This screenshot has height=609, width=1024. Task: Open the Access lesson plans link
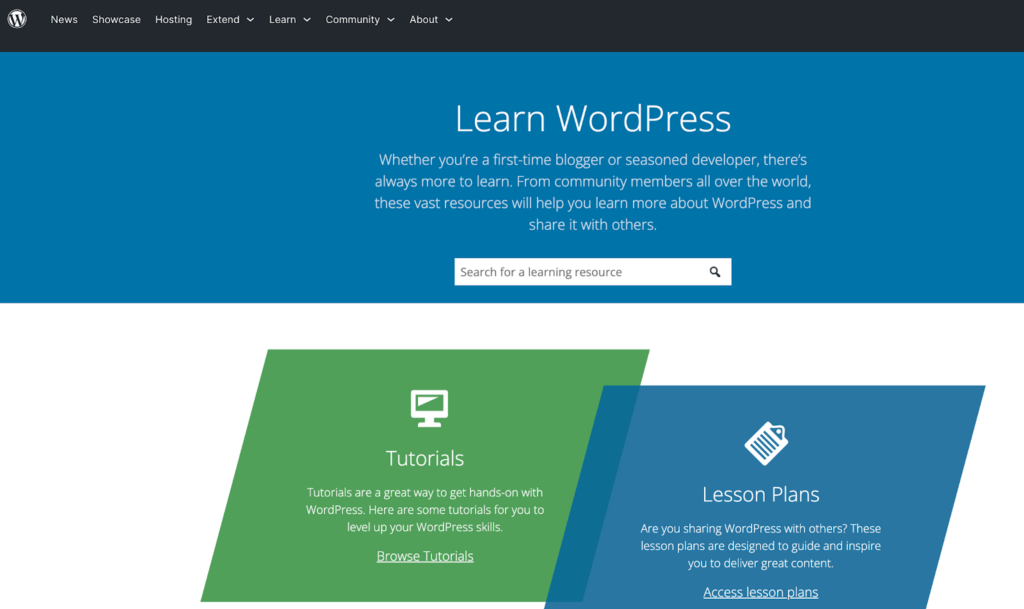pos(760,592)
